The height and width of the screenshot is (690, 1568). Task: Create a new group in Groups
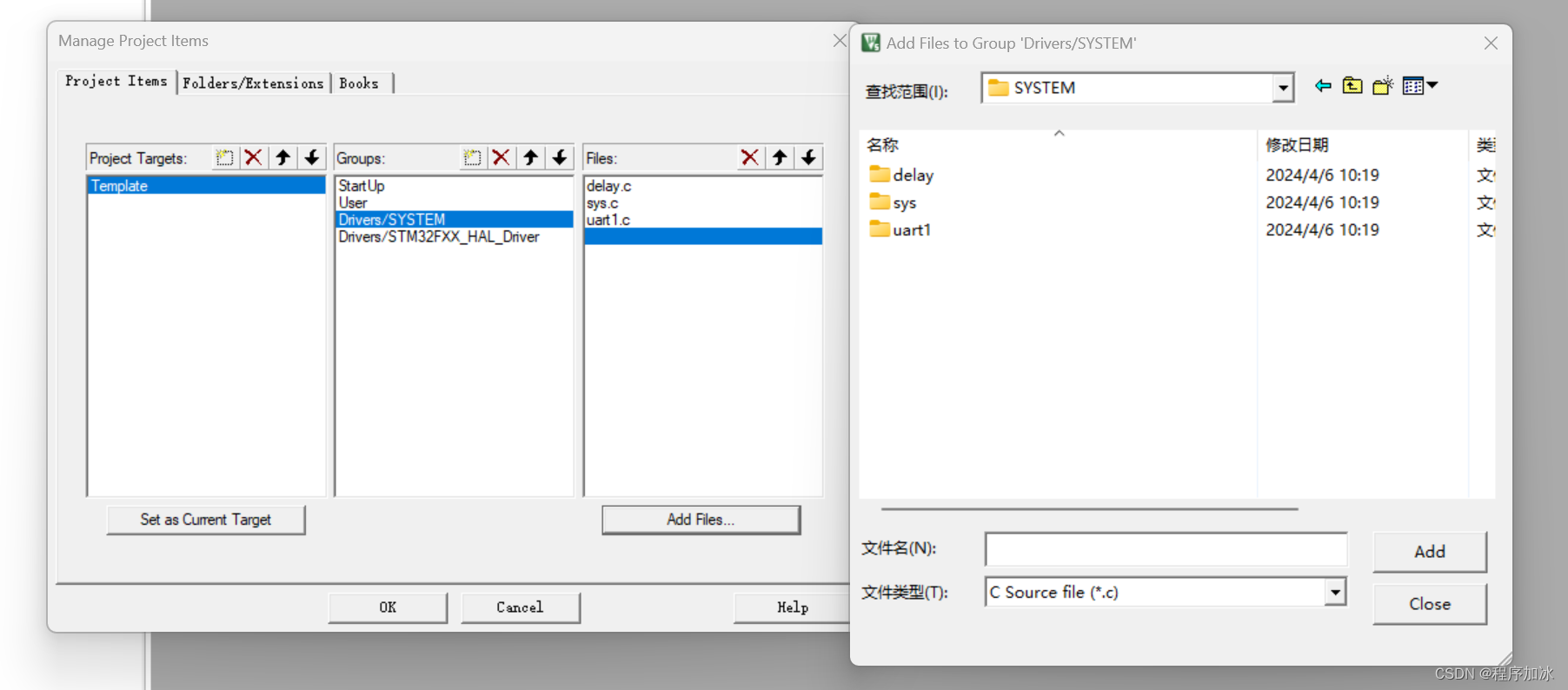[472, 157]
